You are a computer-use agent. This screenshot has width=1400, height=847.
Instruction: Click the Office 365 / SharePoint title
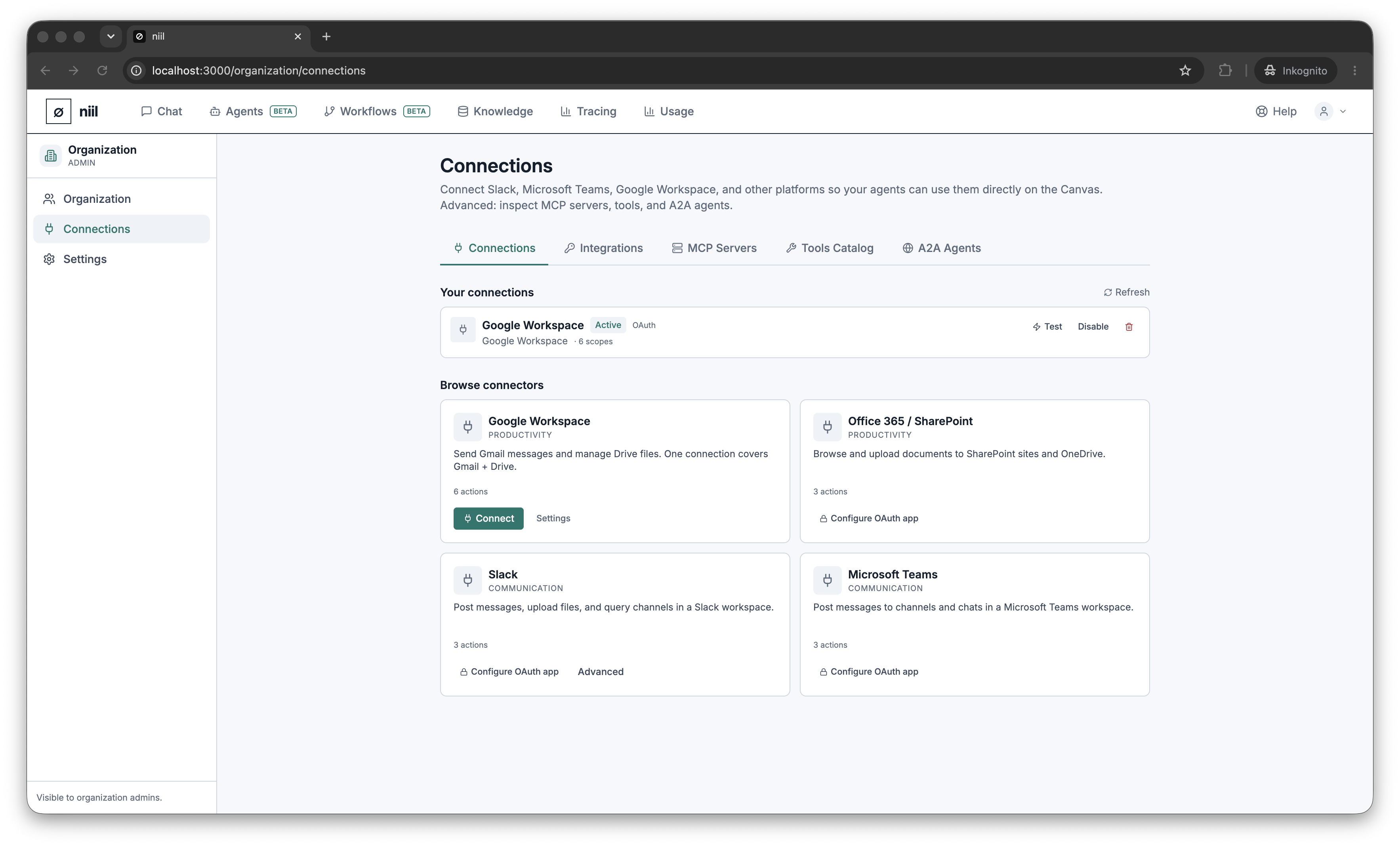[x=910, y=421]
